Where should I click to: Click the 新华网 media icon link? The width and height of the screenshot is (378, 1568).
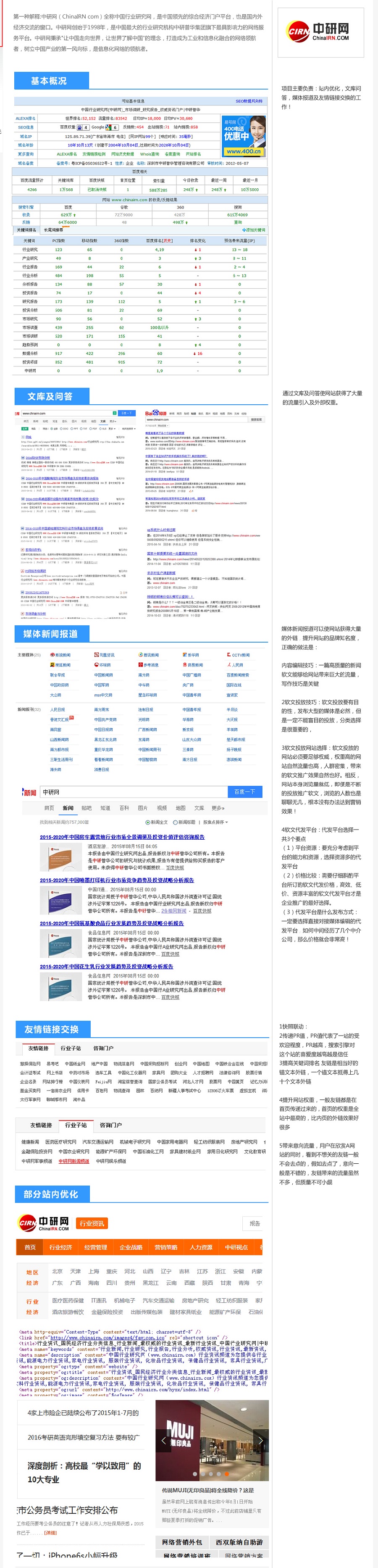(x=191, y=655)
